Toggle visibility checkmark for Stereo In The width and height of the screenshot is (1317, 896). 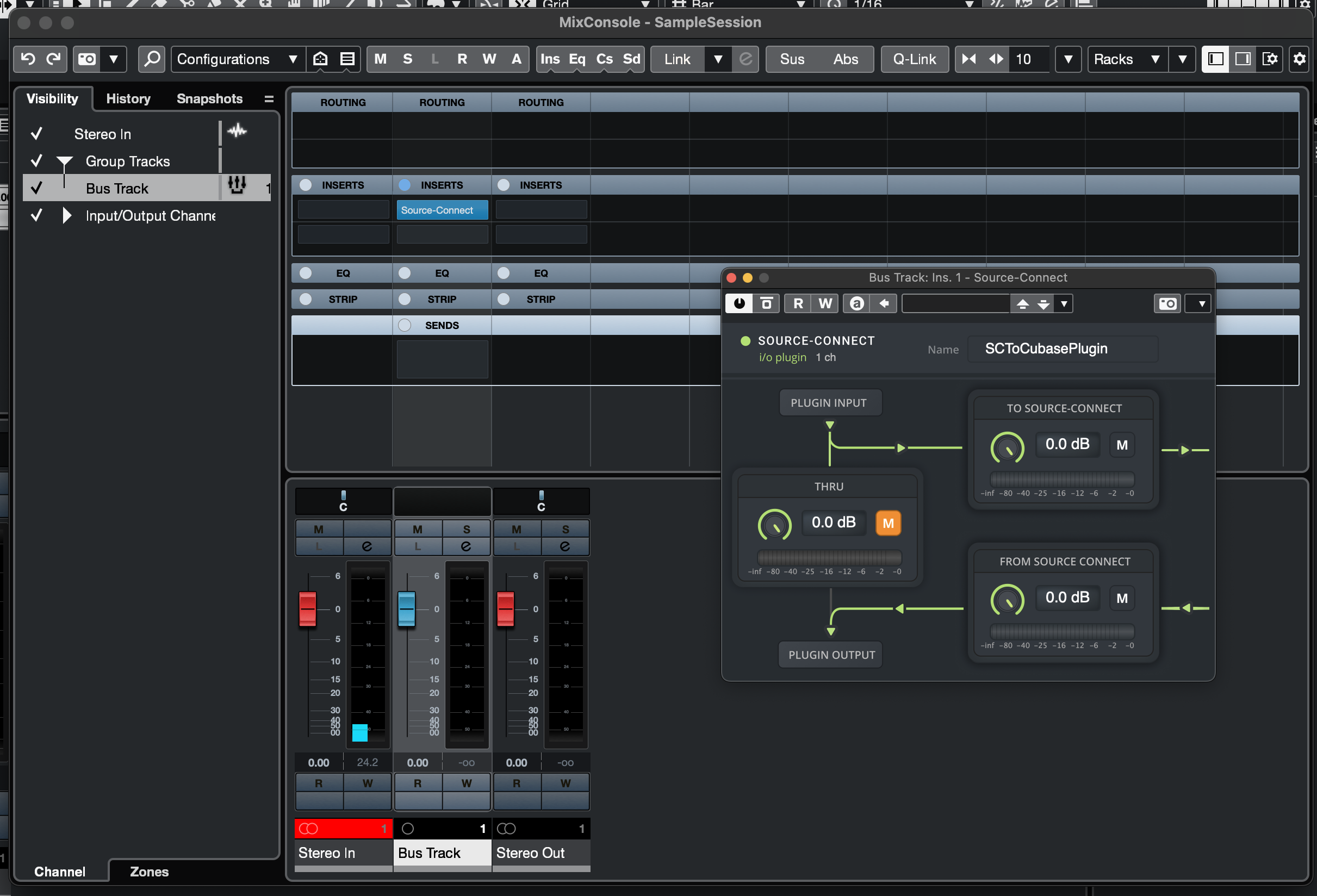pos(37,134)
